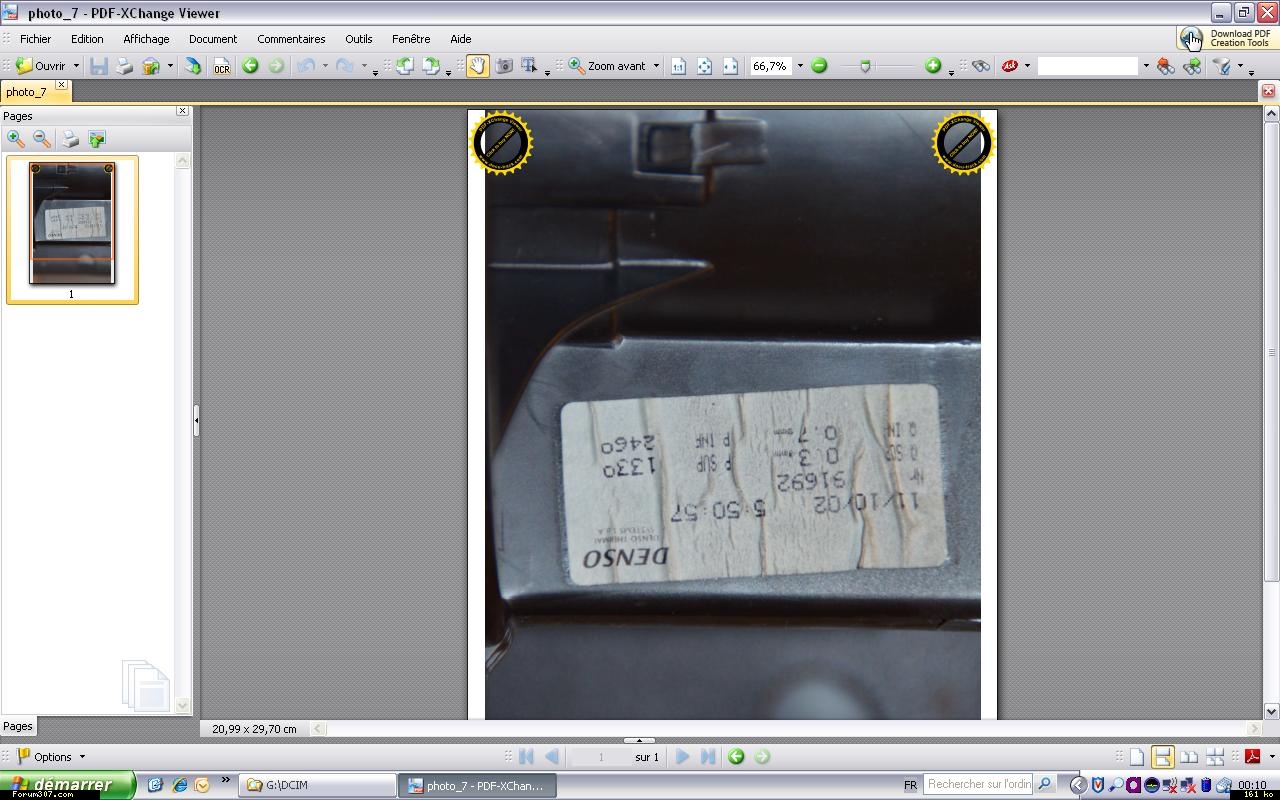This screenshot has height=800, width=1280.
Task: Rotate page counter-clockwise icon
Action: coord(405,66)
